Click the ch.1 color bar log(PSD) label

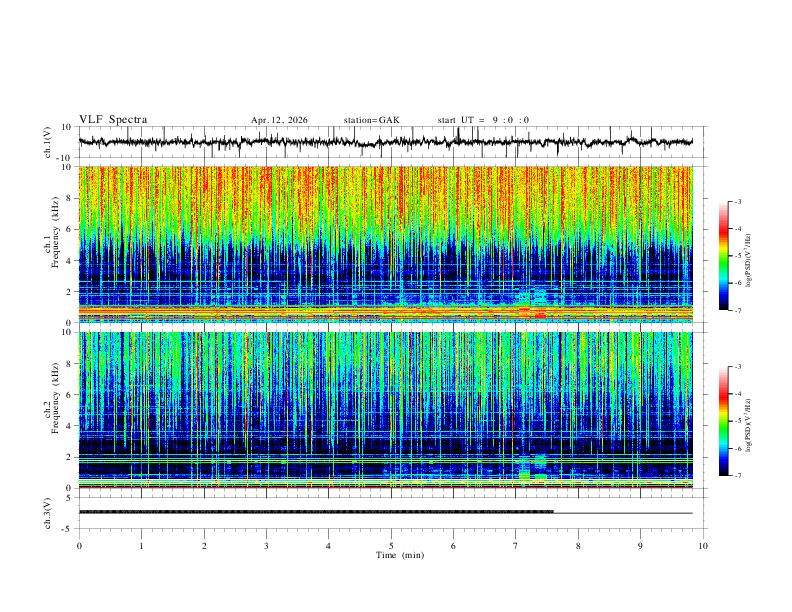749,261
